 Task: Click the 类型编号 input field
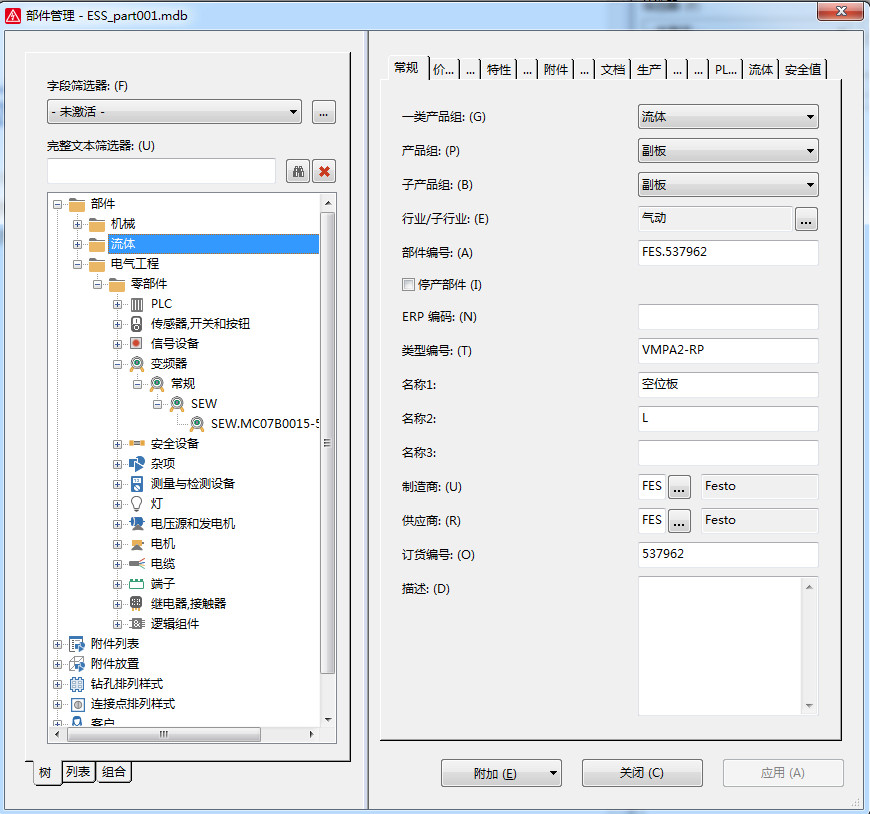point(728,351)
